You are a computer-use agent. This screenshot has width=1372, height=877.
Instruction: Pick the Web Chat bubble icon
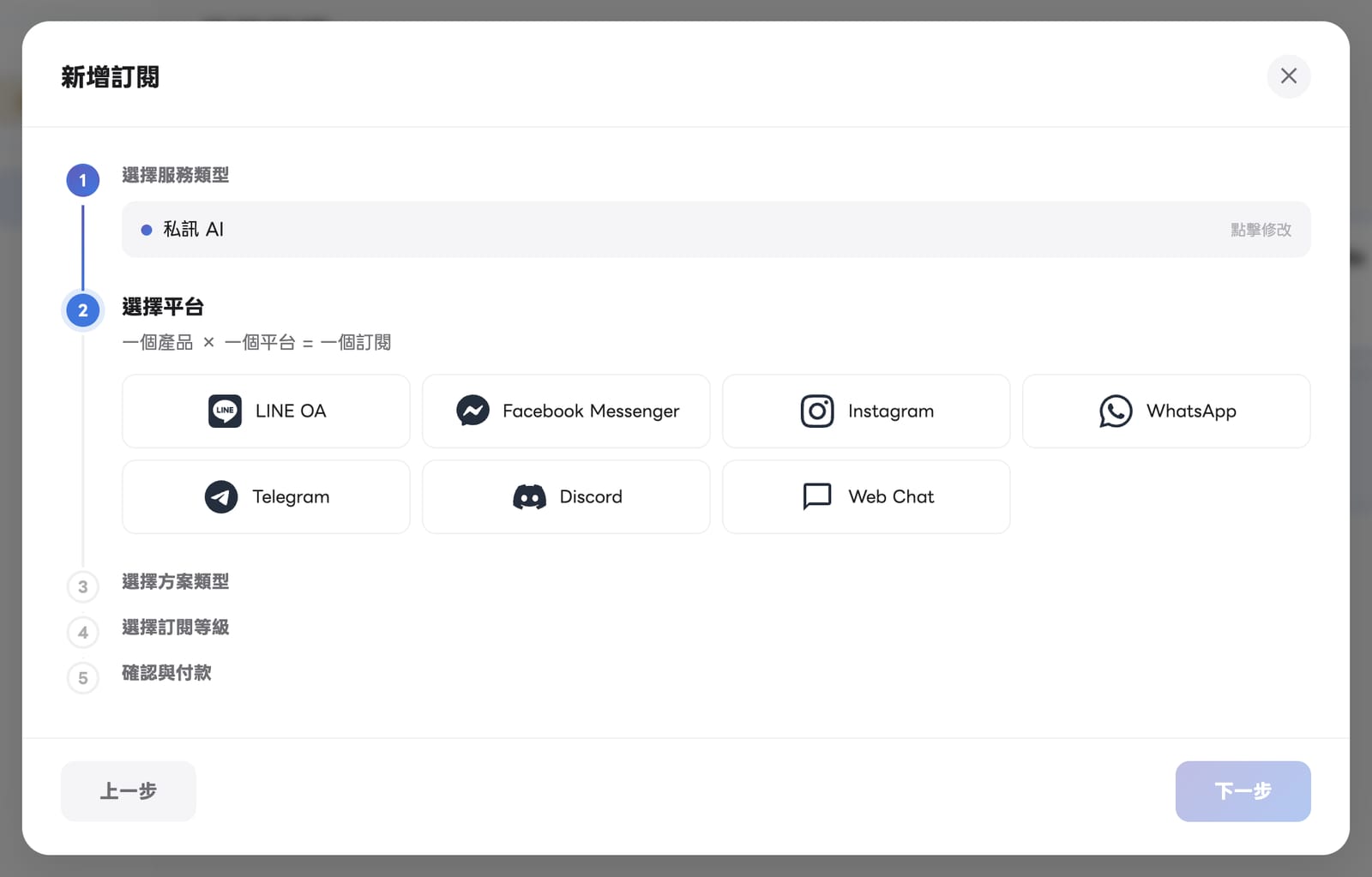pos(817,496)
